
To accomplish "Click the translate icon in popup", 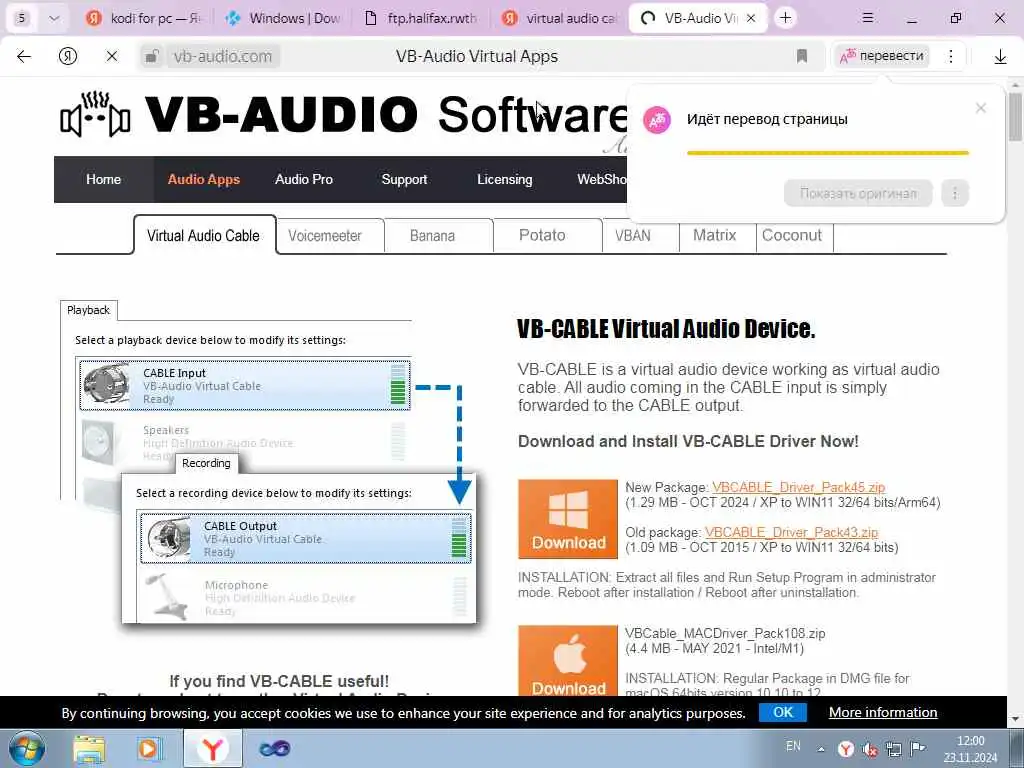I will click(657, 120).
